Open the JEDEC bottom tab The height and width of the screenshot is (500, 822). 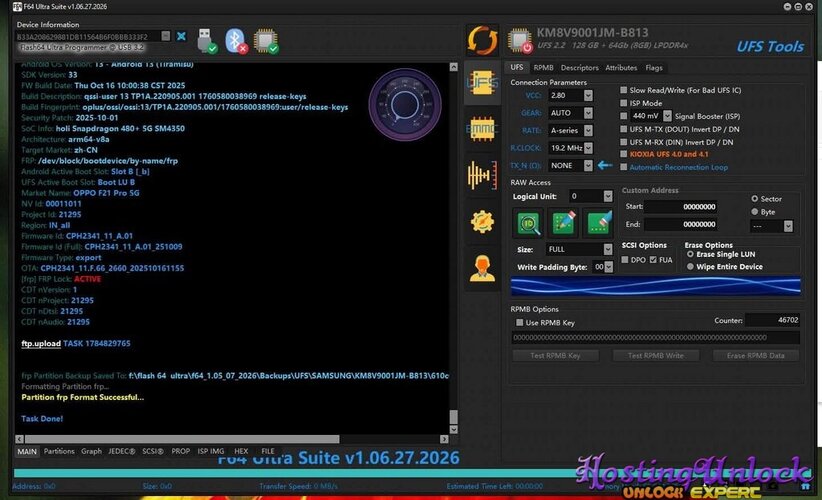point(122,451)
